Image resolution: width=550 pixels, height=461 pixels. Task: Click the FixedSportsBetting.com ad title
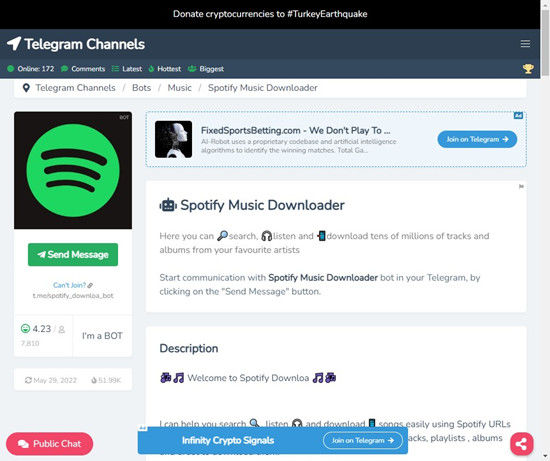coord(295,131)
